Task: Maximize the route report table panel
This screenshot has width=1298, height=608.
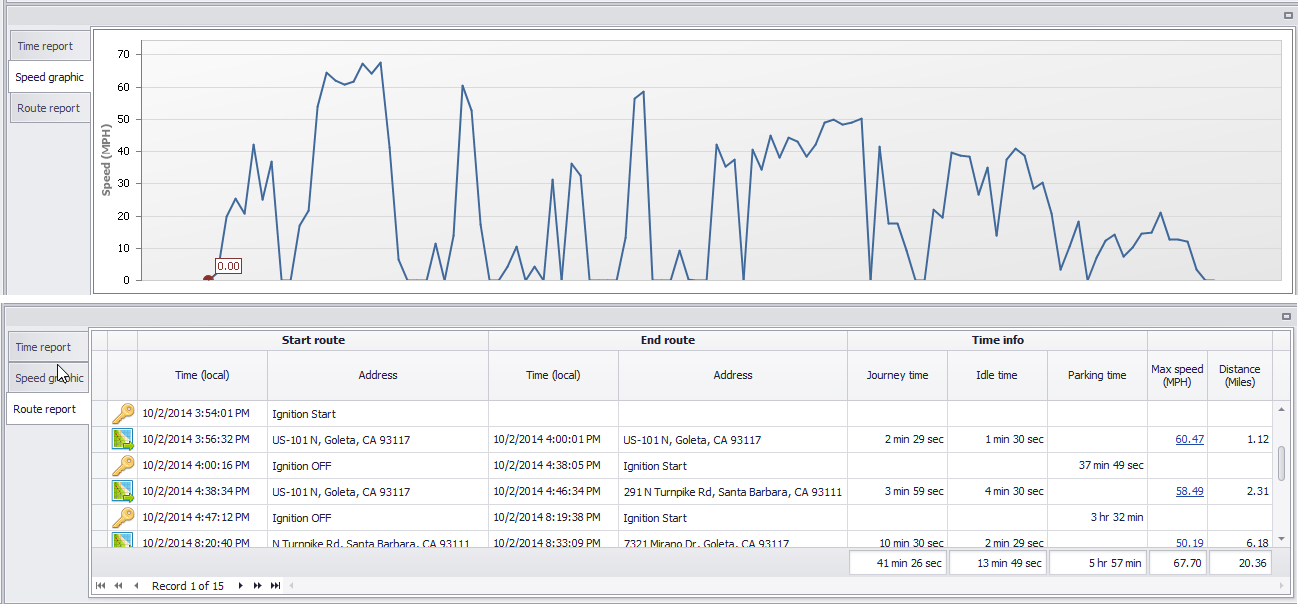Action: 1288,316
